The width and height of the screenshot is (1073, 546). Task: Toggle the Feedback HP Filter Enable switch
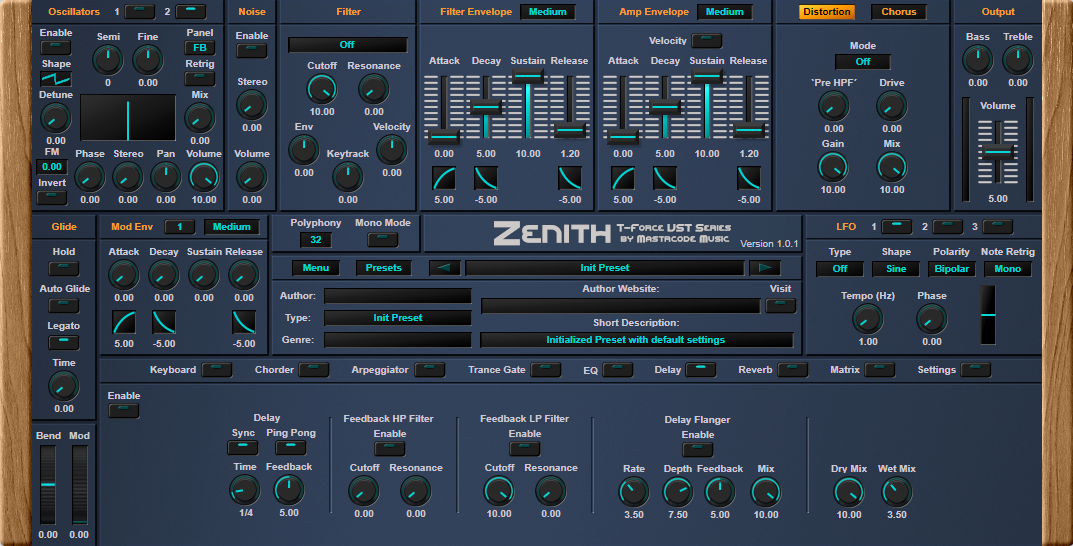(390, 449)
